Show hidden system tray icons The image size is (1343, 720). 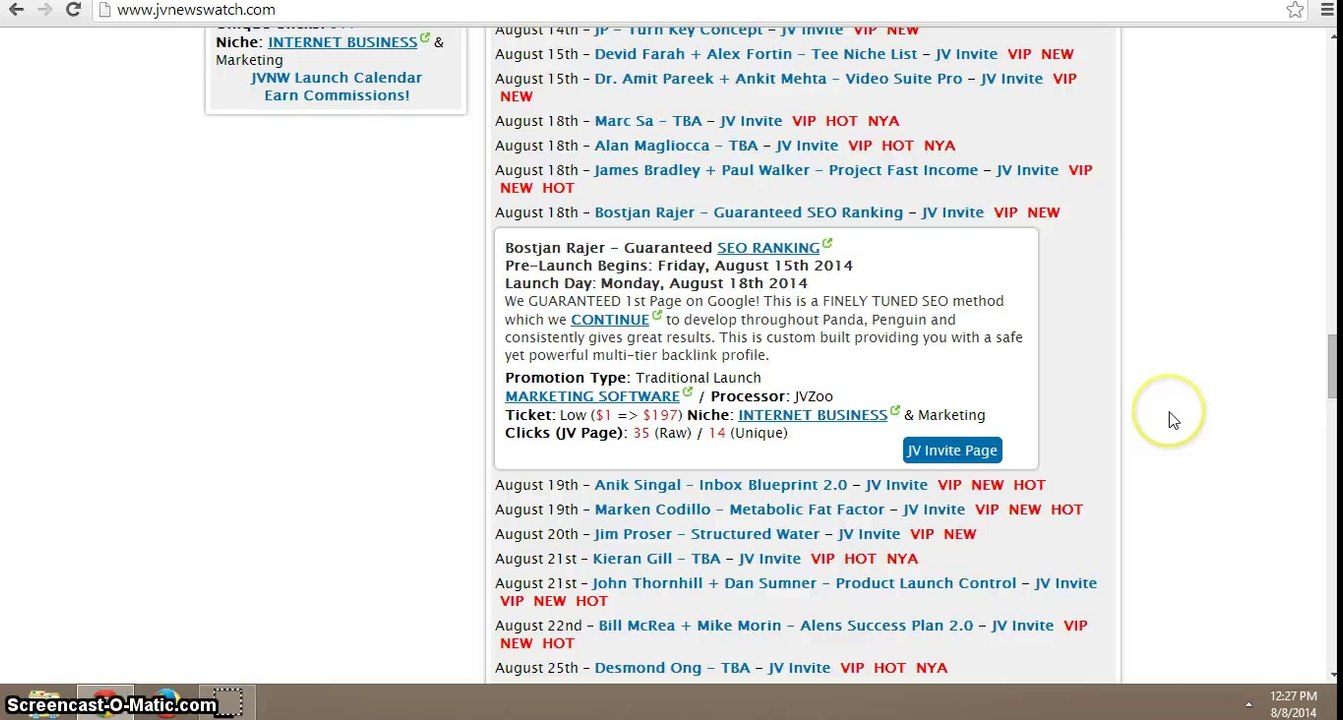[x=1248, y=704]
